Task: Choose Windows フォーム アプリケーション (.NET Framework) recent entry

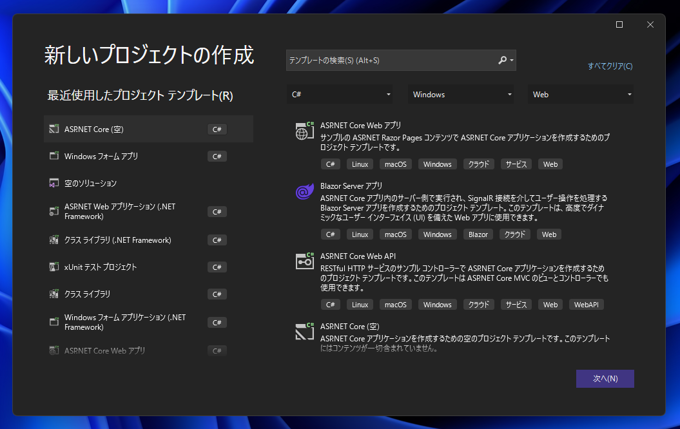Action: coord(148,322)
